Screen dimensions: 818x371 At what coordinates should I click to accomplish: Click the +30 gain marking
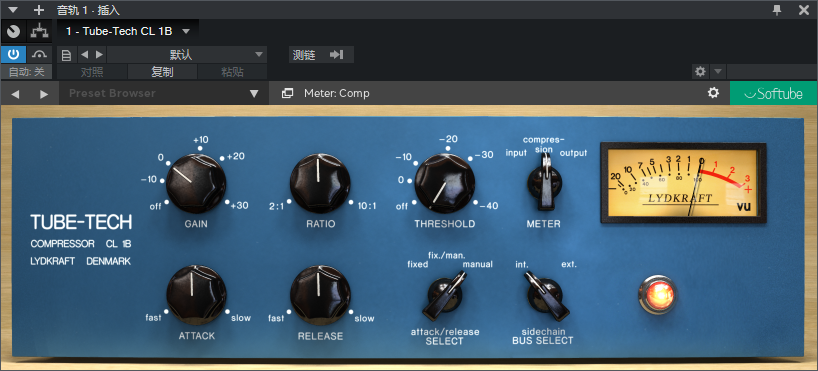tap(239, 206)
